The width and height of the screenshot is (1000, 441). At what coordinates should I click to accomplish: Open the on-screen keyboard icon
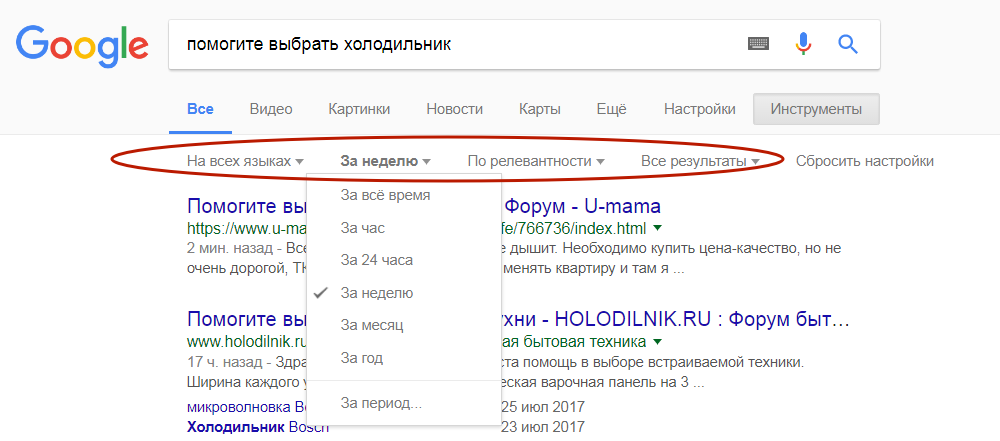click(758, 44)
